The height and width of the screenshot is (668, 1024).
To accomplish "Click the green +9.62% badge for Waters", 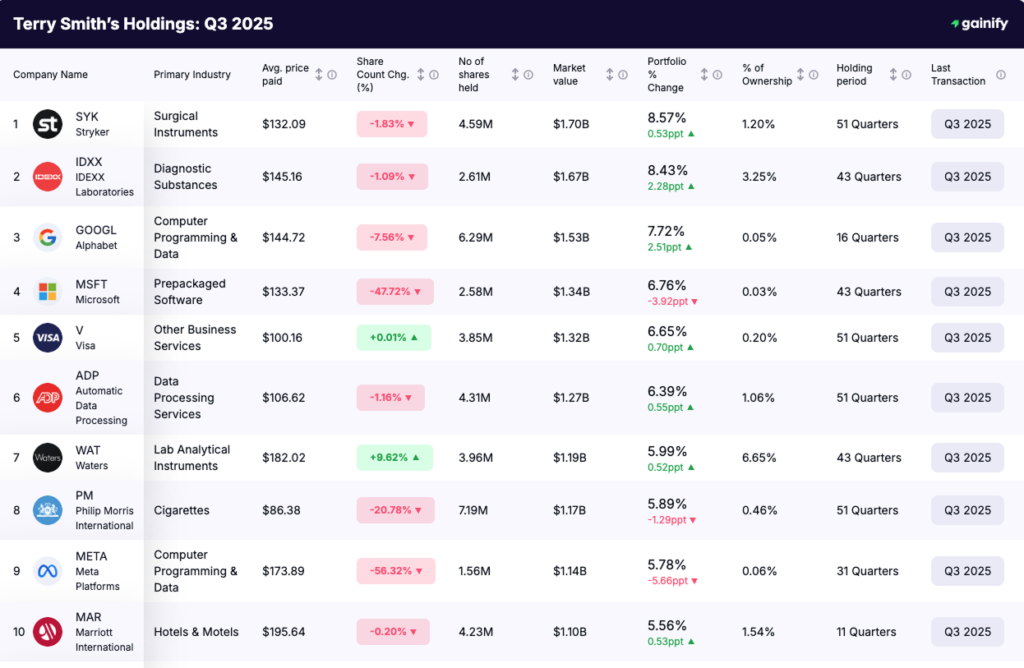I will 394,458.
